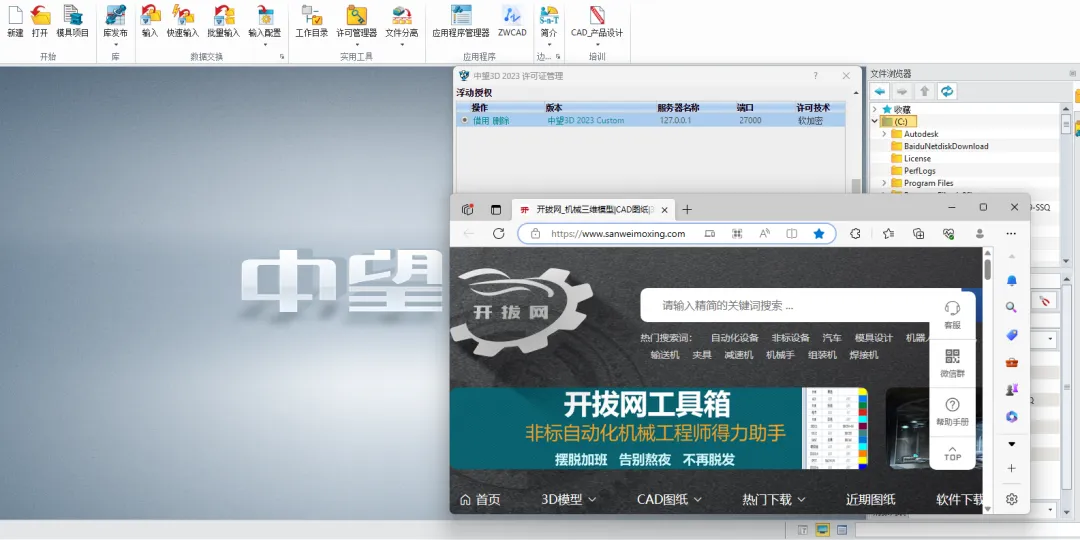The height and width of the screenshot is (540, 1080).
Task: Go back in the file browser panel
Action: coord(880,91)
